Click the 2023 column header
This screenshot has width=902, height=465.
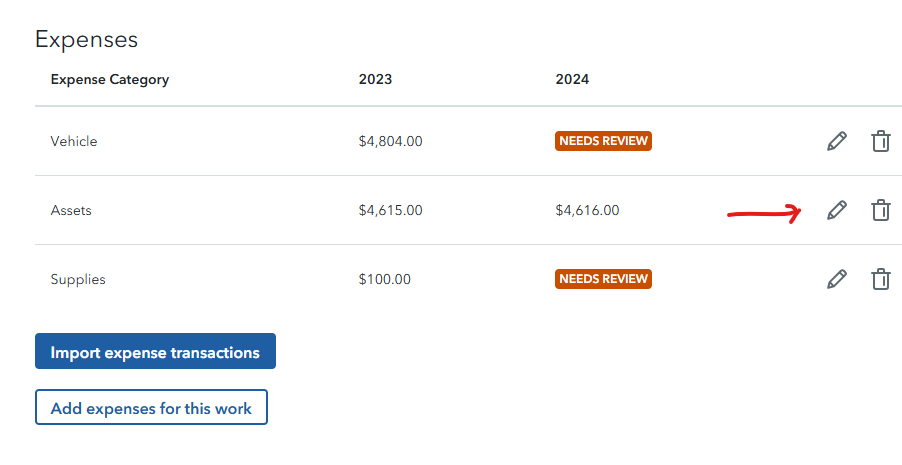click(375, 80)
